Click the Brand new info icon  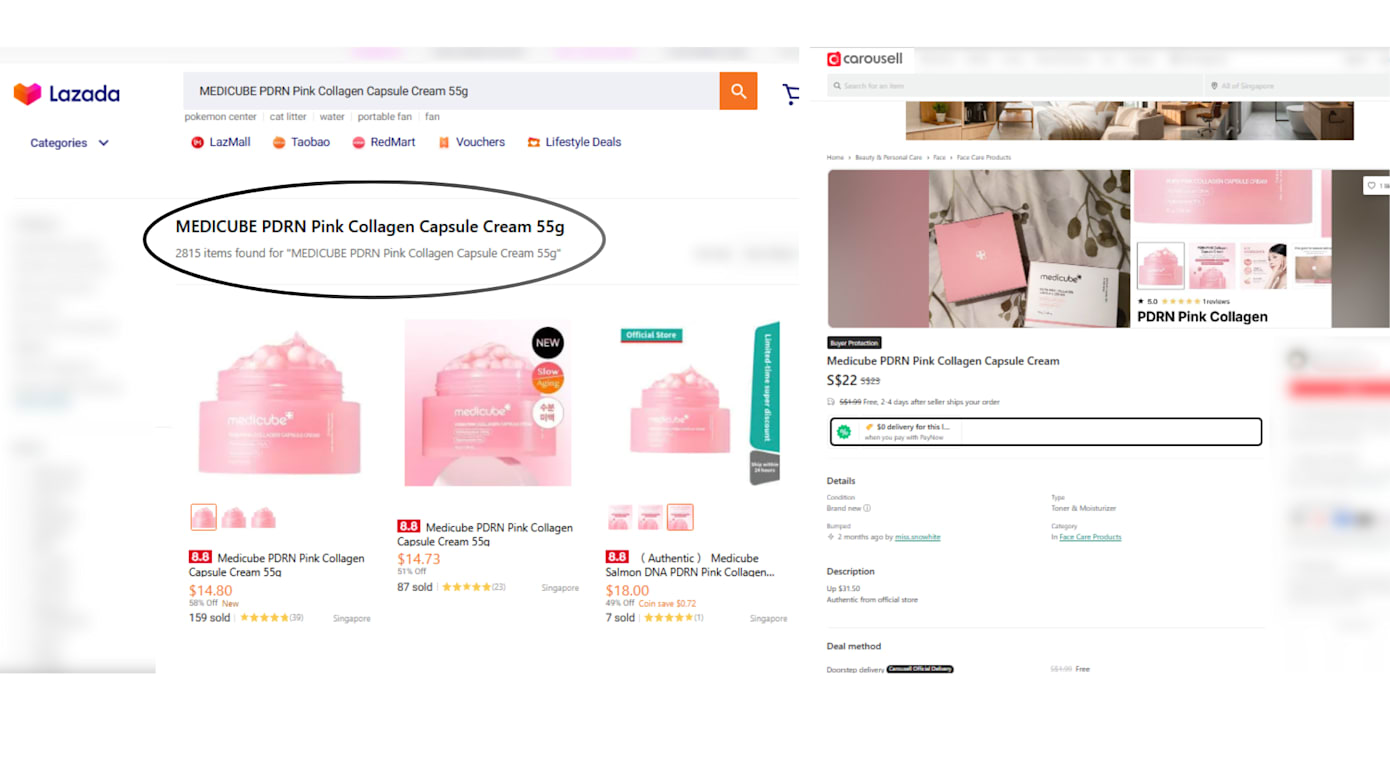pos(867,508)
